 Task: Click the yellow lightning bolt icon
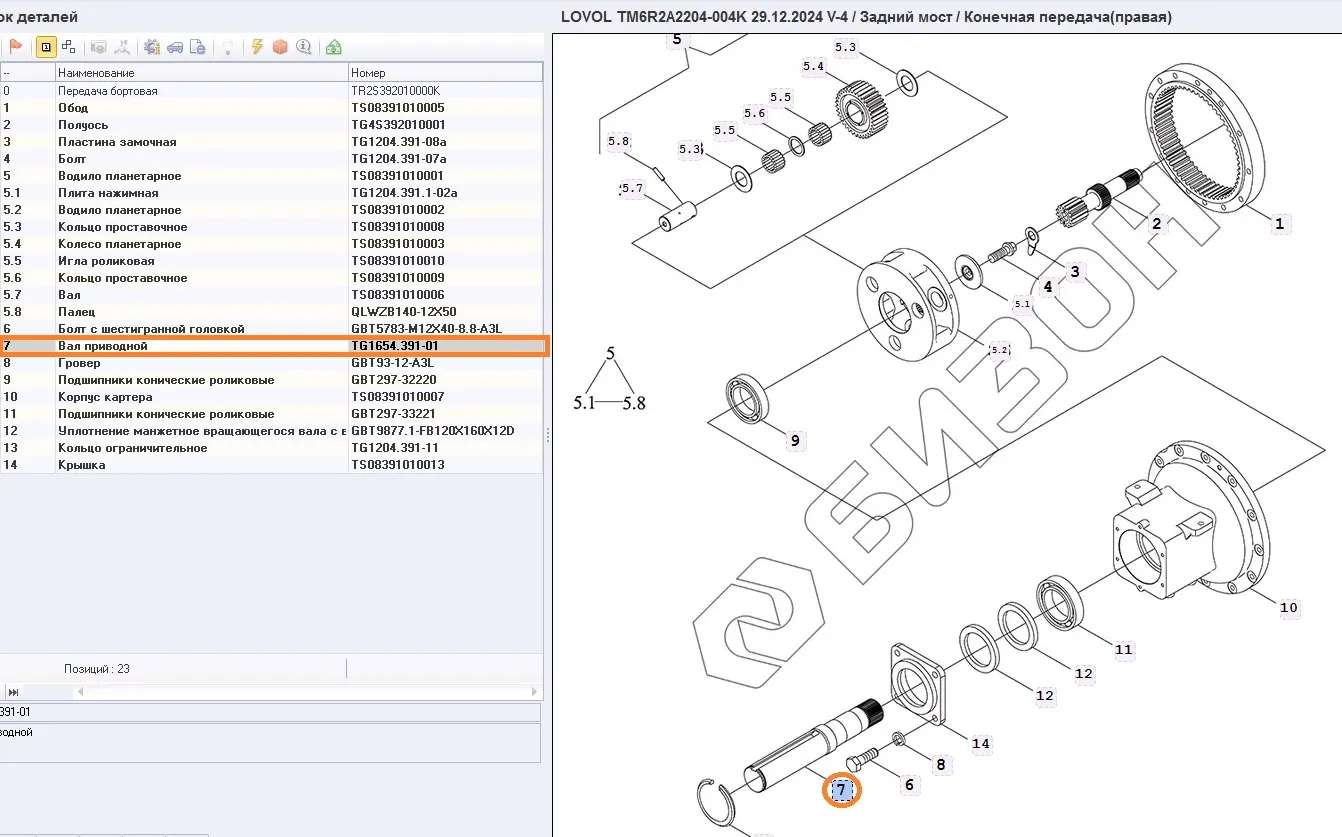[x=257, y=47]
